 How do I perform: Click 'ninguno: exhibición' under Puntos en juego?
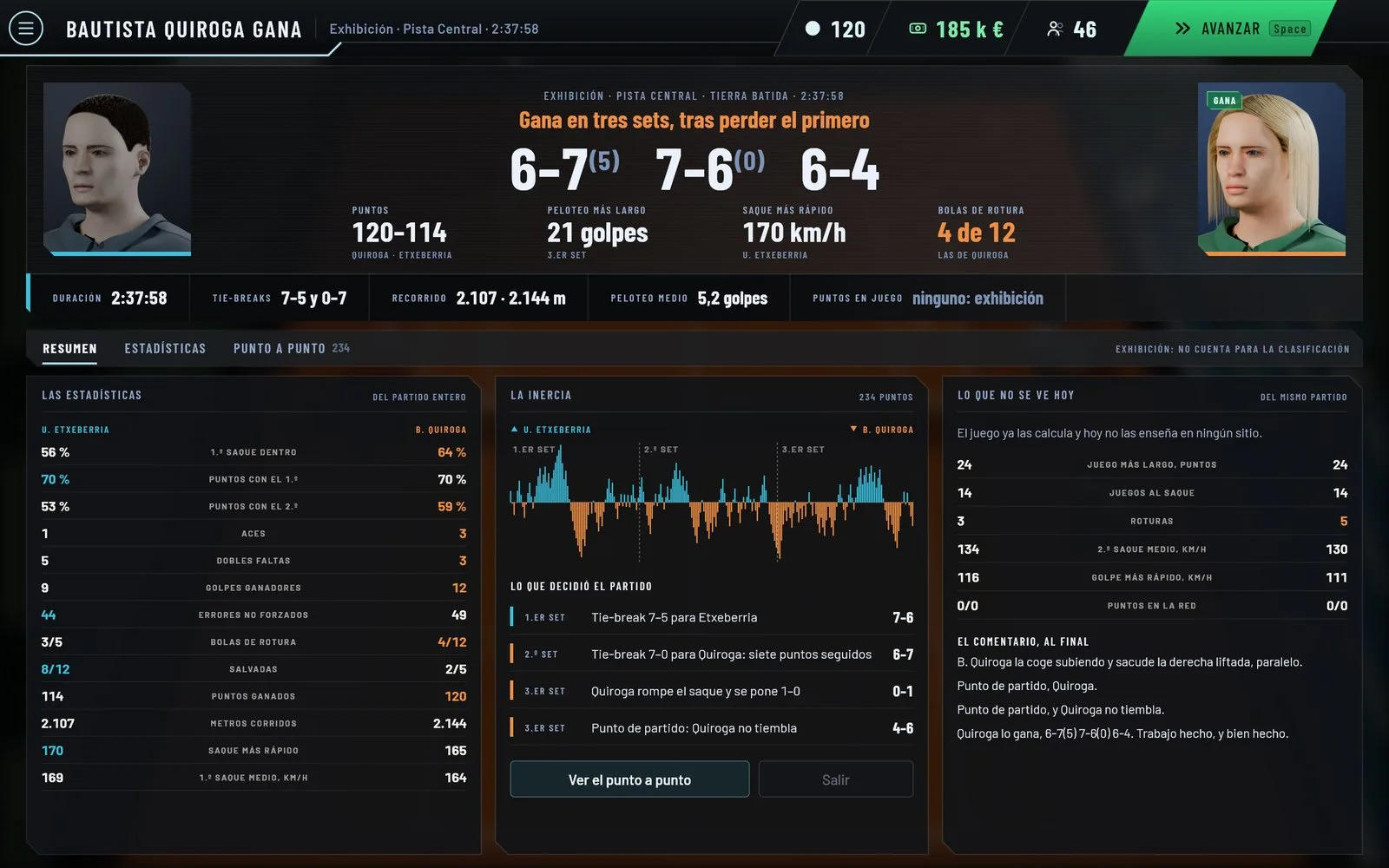pyautogui.click(x=978, y=298)
